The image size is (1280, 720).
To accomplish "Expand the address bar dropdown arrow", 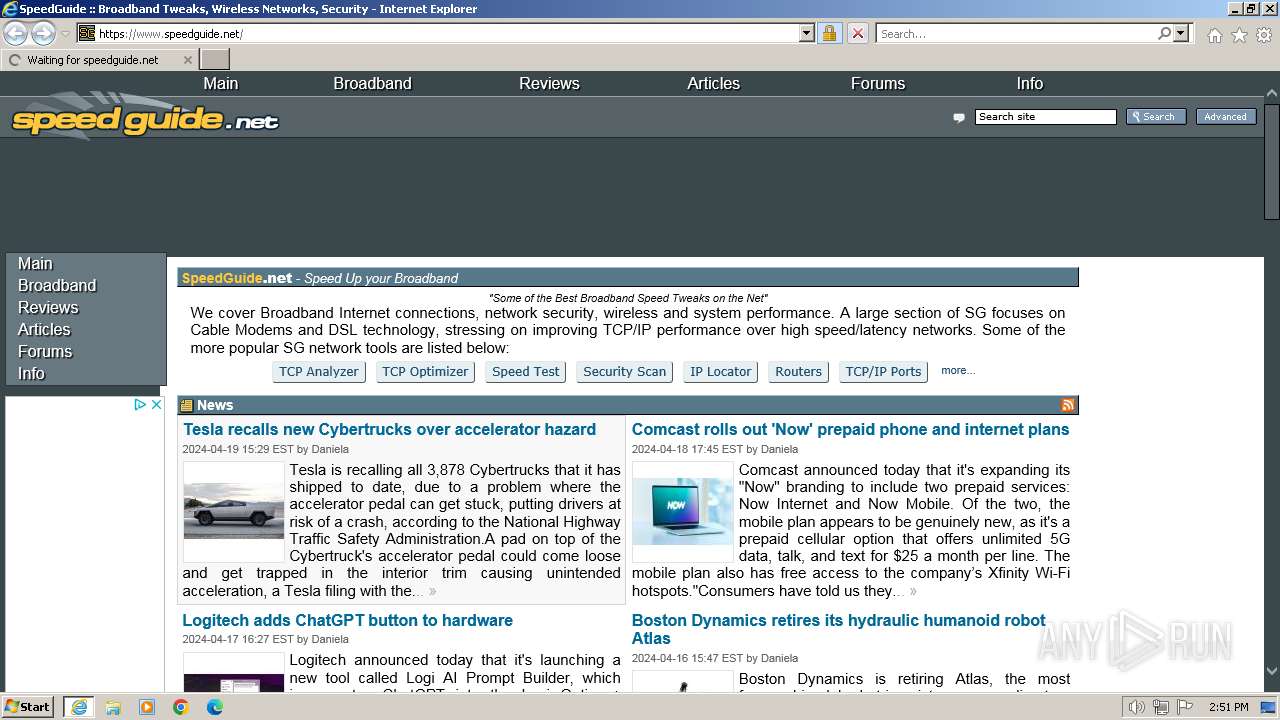I will (x=807, y=33).
